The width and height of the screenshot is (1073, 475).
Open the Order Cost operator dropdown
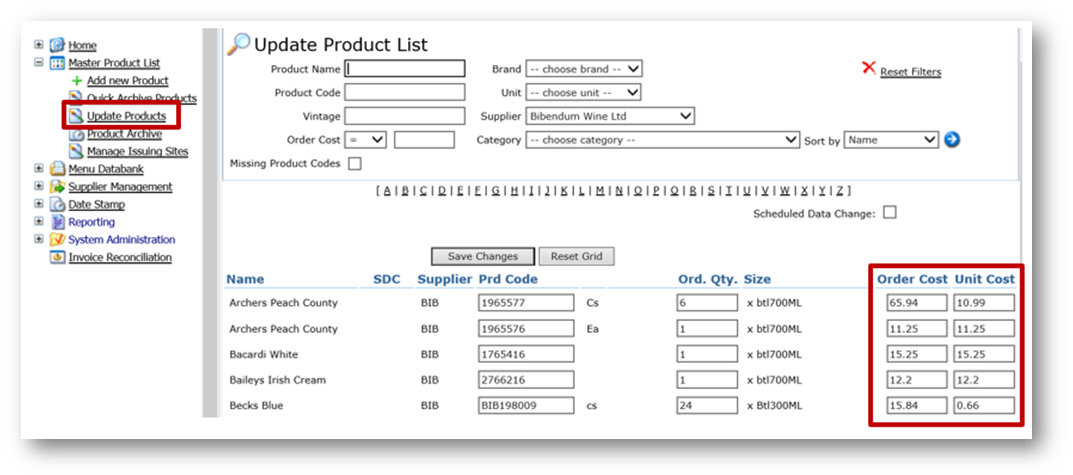(x=365, y=140)
